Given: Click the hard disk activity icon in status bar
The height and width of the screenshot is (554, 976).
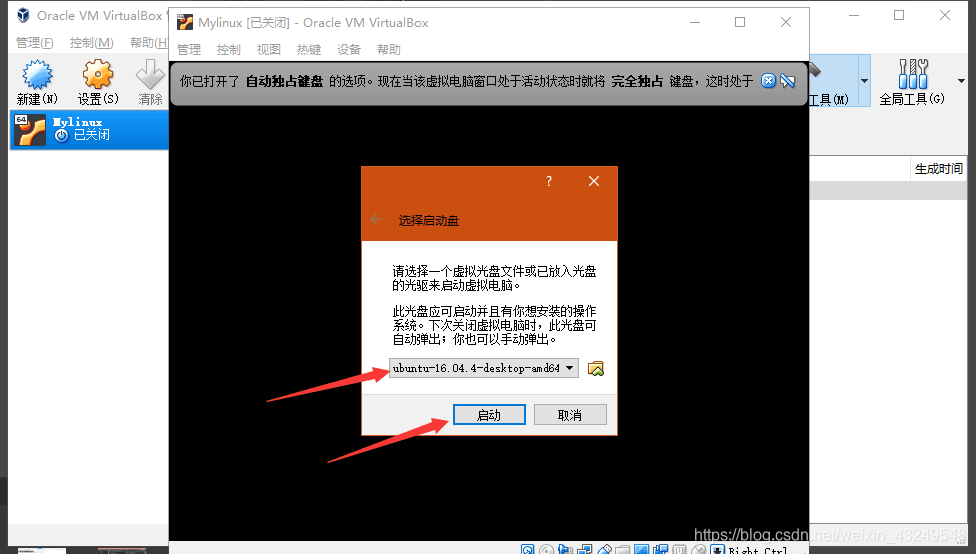Looking at the screenshot, I should click(x=527, y=549).
